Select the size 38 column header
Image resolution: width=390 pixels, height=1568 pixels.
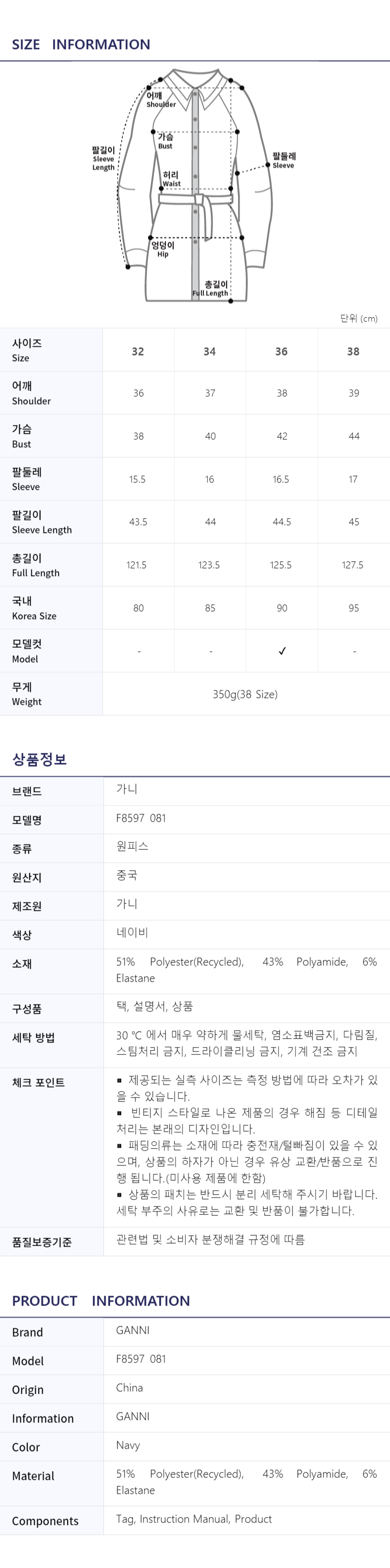pyautogui.click(x=353, y=351)
